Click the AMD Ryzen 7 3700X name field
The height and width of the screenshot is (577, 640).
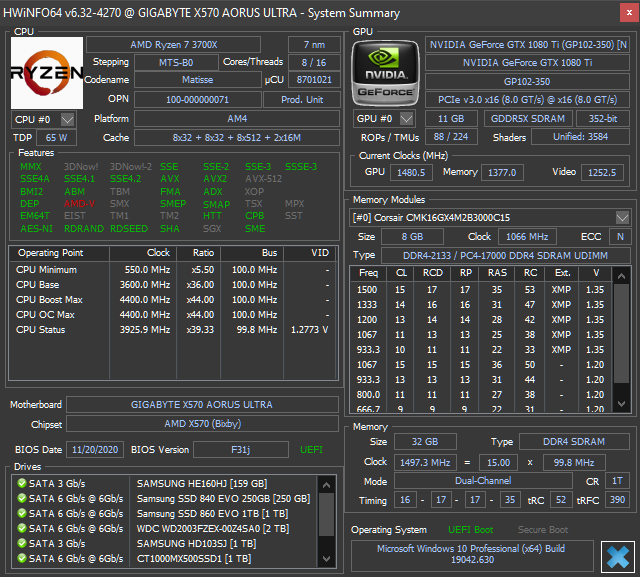click(173, 44)
